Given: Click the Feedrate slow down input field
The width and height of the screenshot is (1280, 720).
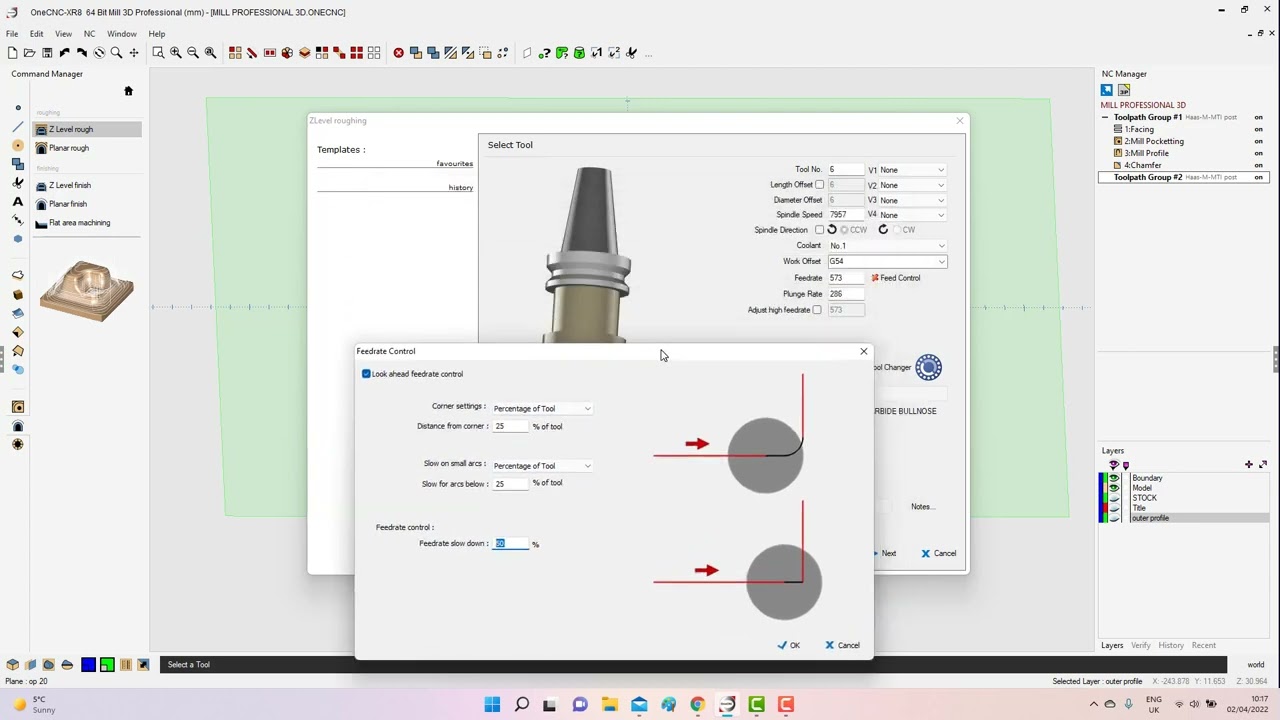Looking at the screenshot, I should [510, 544].
